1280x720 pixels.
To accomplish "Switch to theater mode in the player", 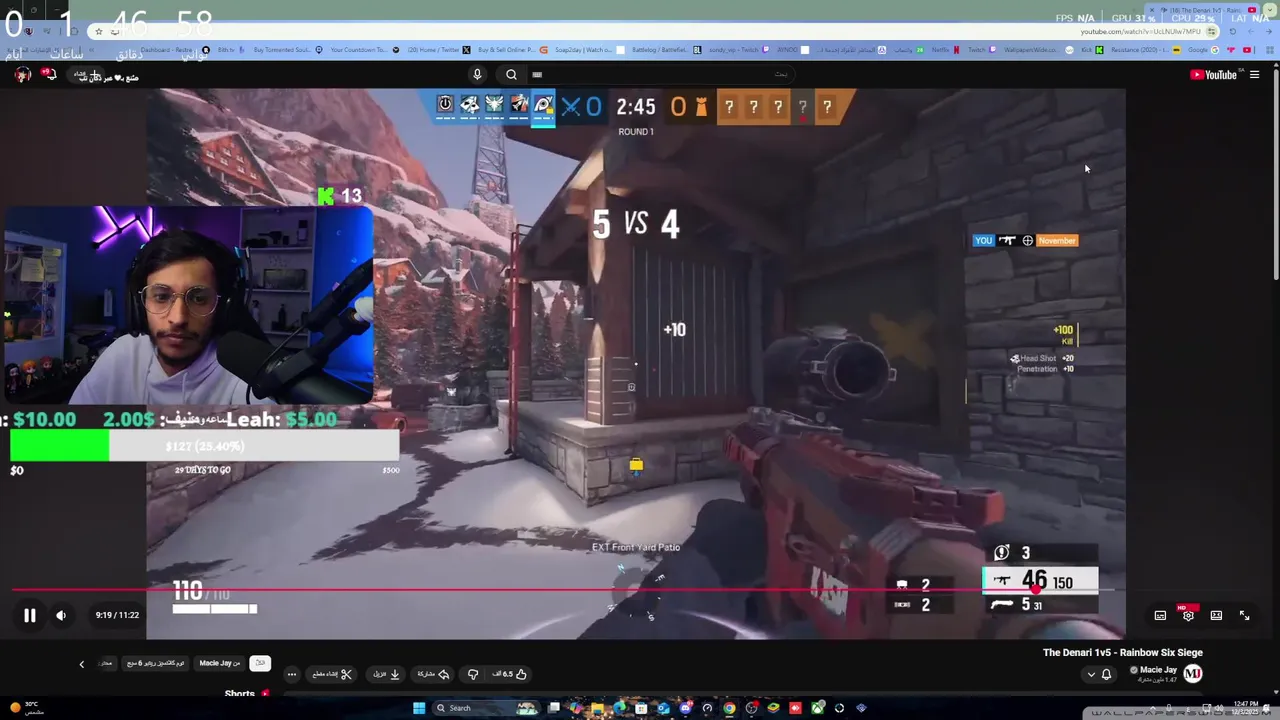I will pos(1216,616).
